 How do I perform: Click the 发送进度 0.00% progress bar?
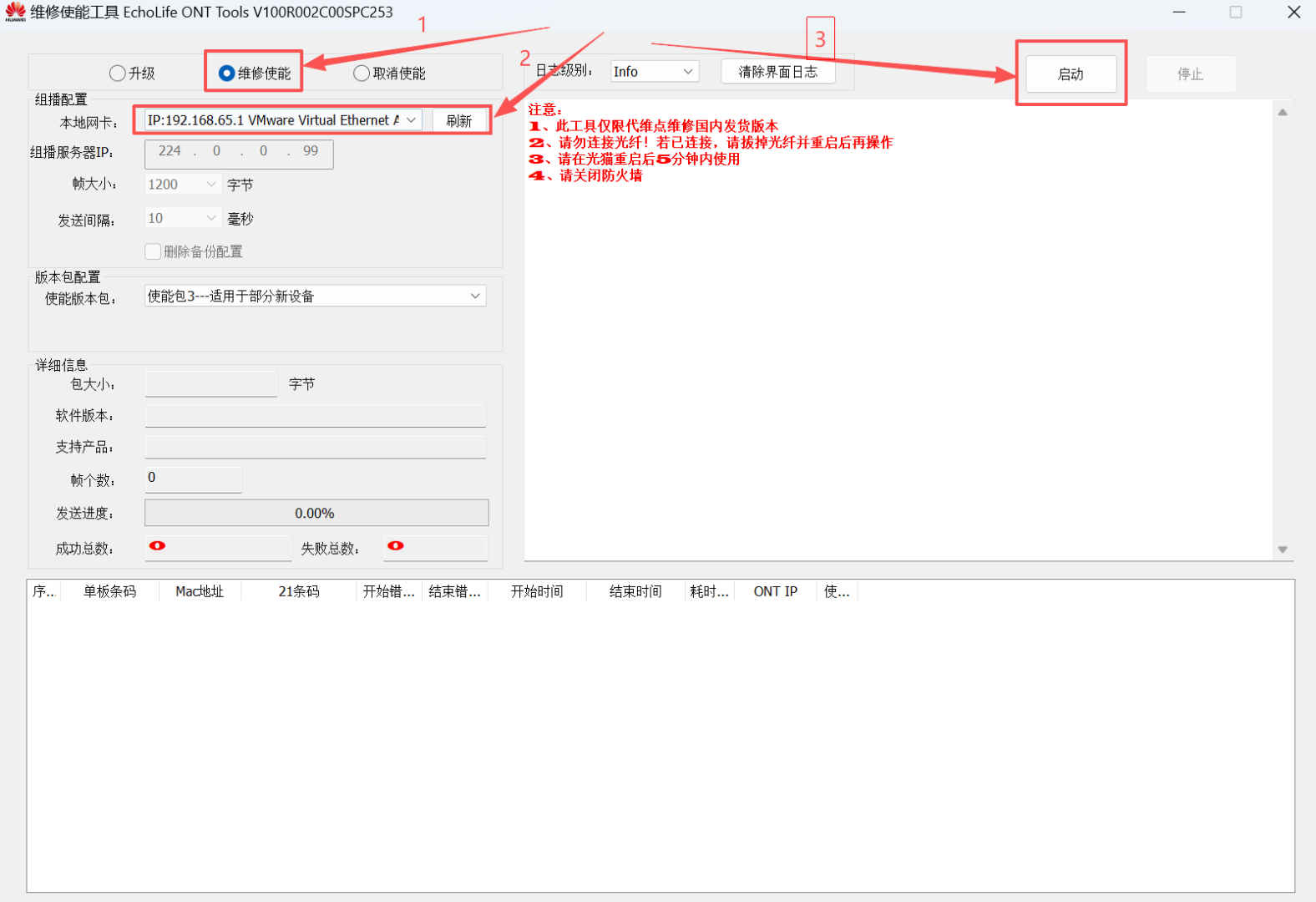tap(316, 513)
